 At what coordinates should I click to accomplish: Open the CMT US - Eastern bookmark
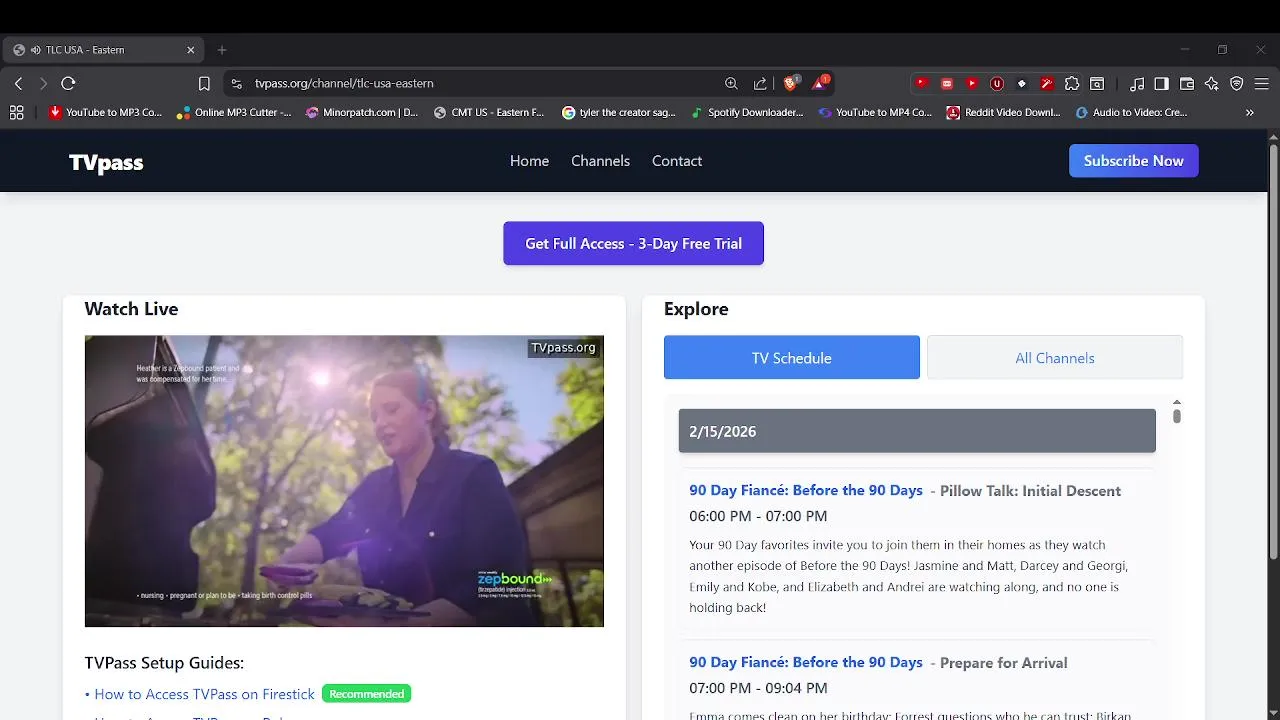click(x=489, y=113)
